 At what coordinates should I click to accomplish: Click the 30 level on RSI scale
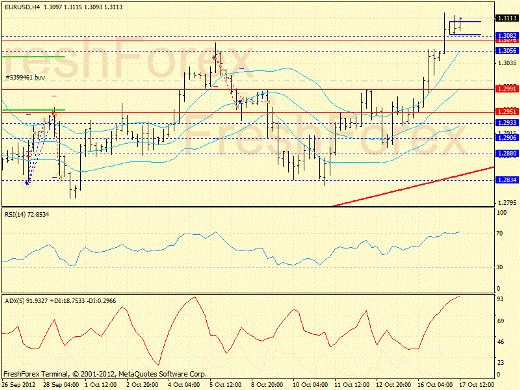[500, 267]
